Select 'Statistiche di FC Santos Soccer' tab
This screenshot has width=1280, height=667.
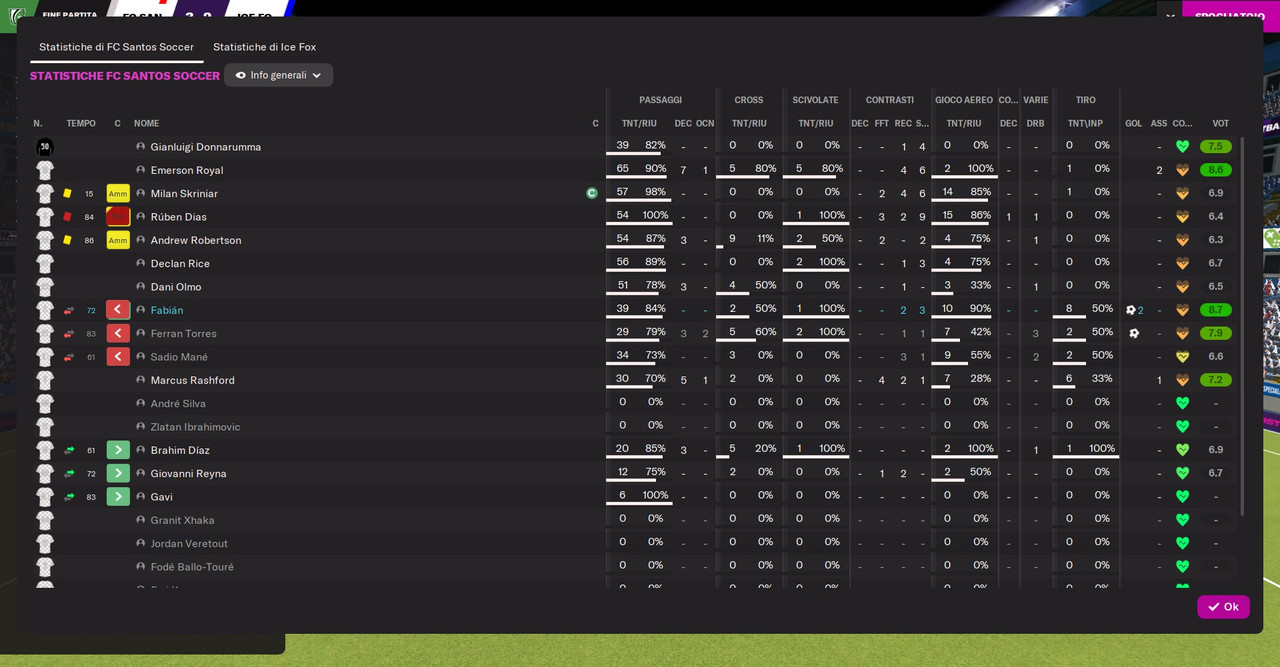[x=116, y=47]
